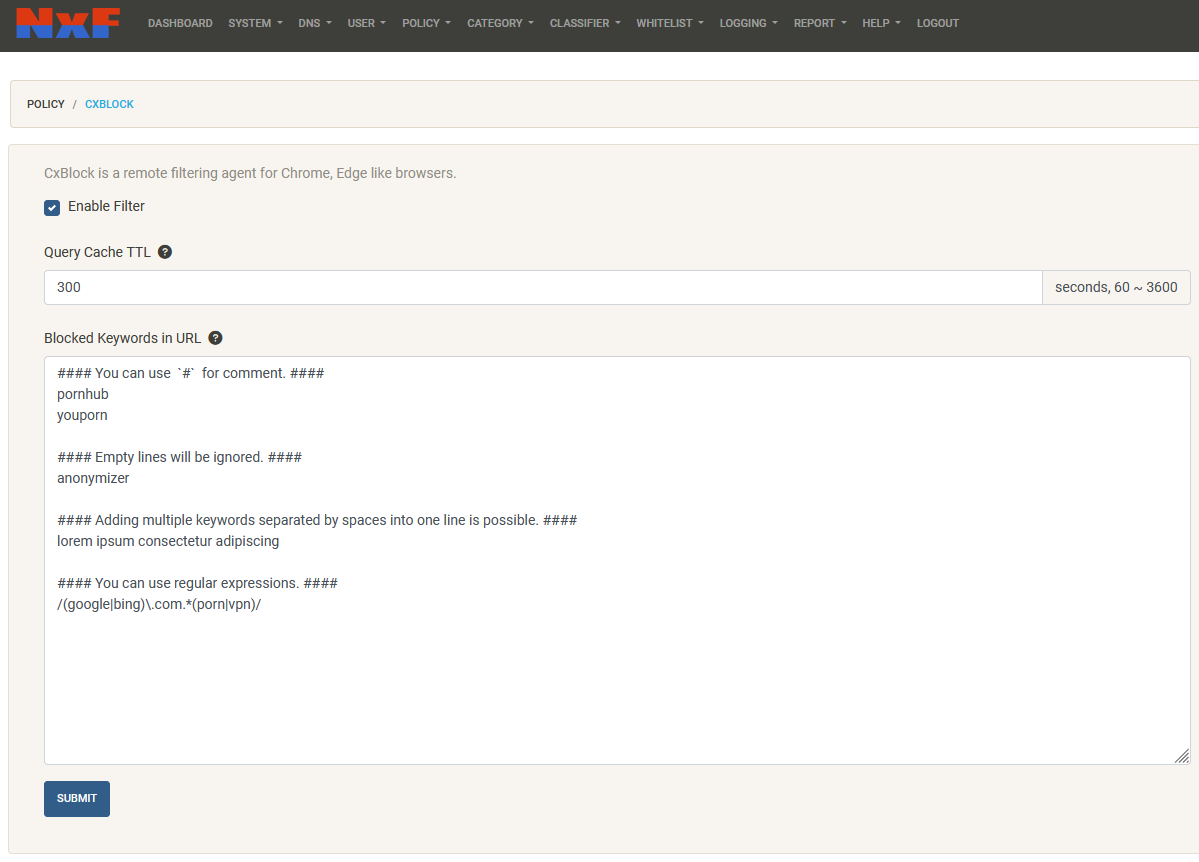Open the POLICY dropdown
The image size is (1199, 862).
pos(426,23)
